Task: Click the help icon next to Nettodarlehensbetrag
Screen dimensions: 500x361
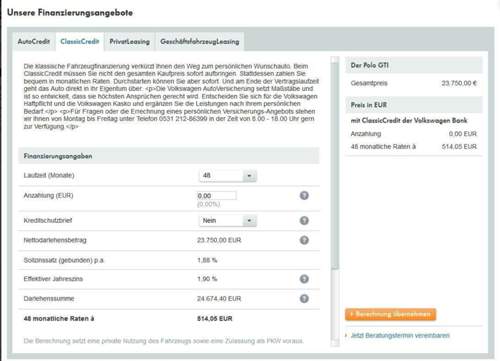Action: 304,240
